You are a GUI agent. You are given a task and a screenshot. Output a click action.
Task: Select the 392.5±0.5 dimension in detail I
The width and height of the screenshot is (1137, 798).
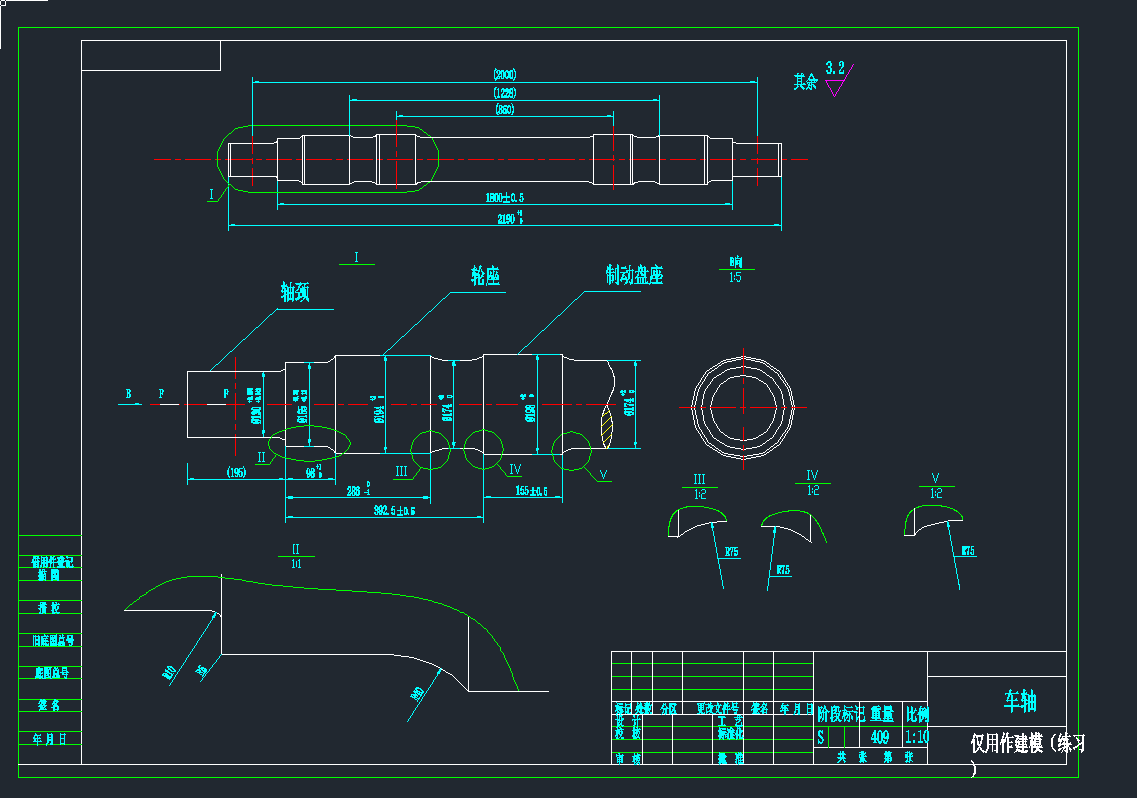click(x=394, y=511)
